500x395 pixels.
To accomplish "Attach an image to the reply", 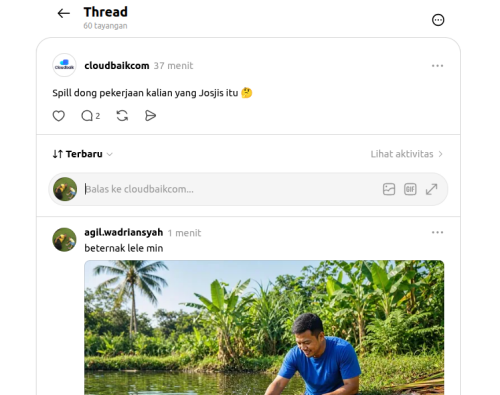I will pos(389,189).
